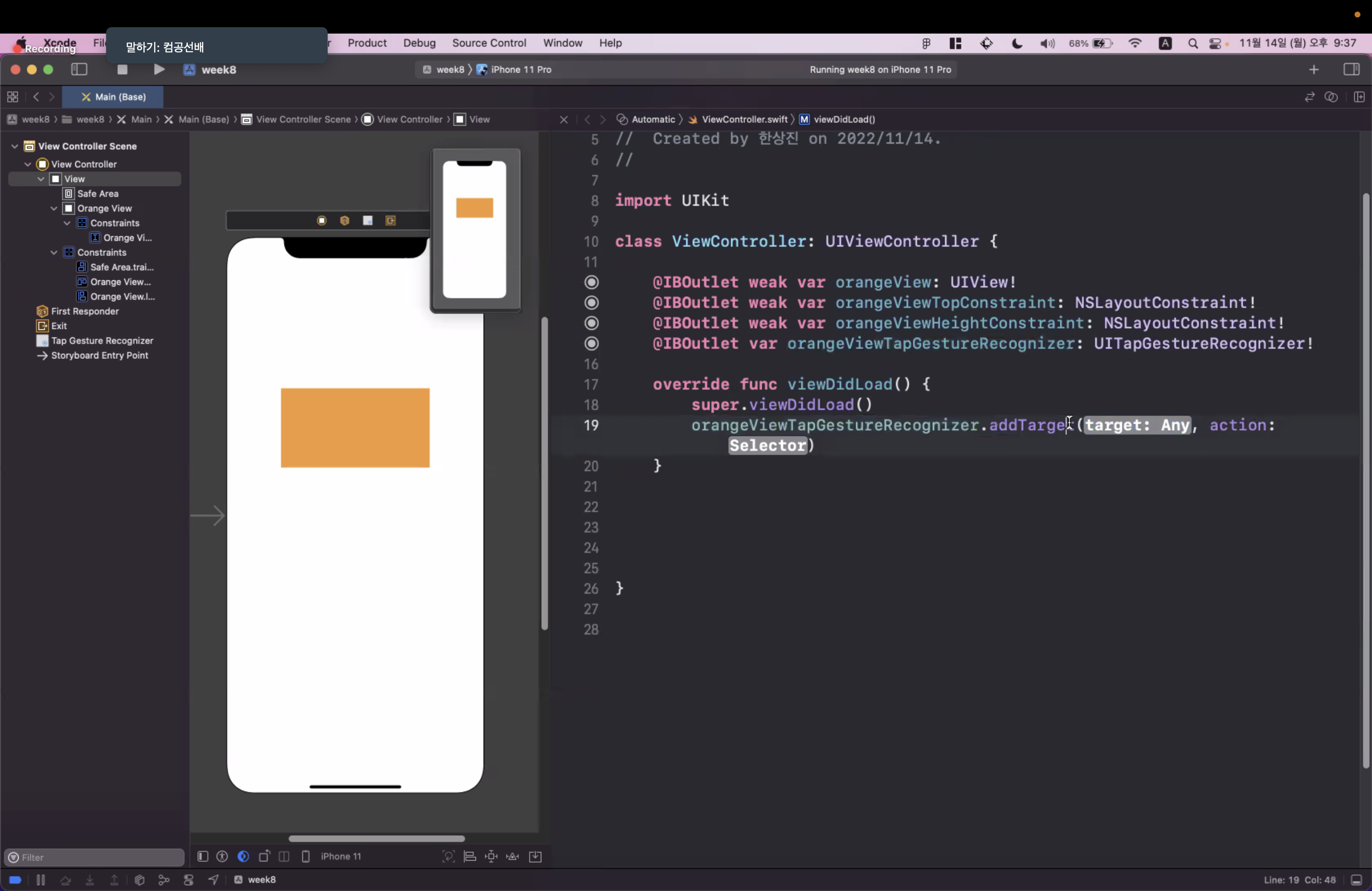Click First Responder cube in scene dock
This screenshot has width=1372, height=891.
coord(345,221)
